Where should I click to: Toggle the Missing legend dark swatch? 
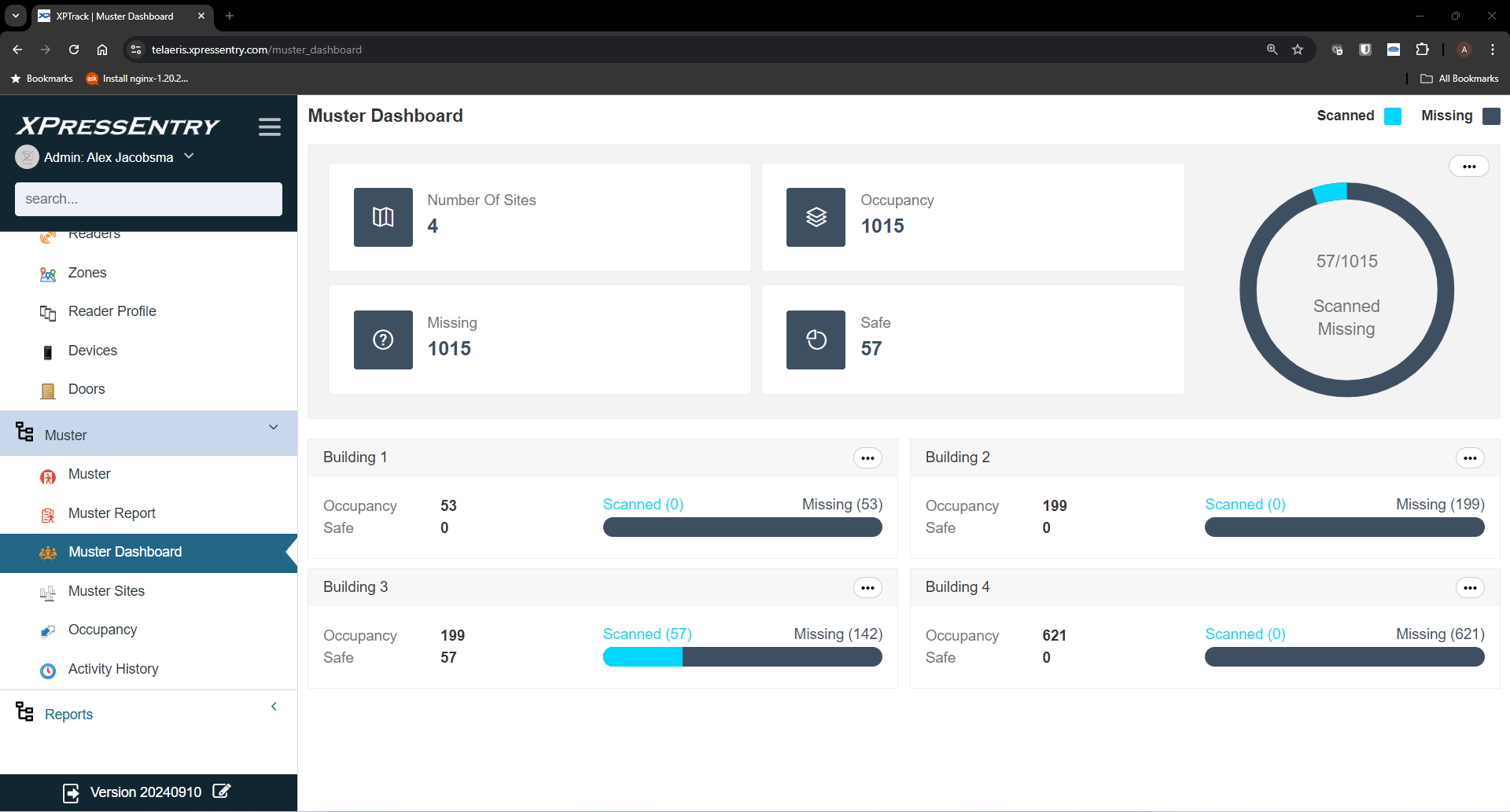coord(1490,116)
